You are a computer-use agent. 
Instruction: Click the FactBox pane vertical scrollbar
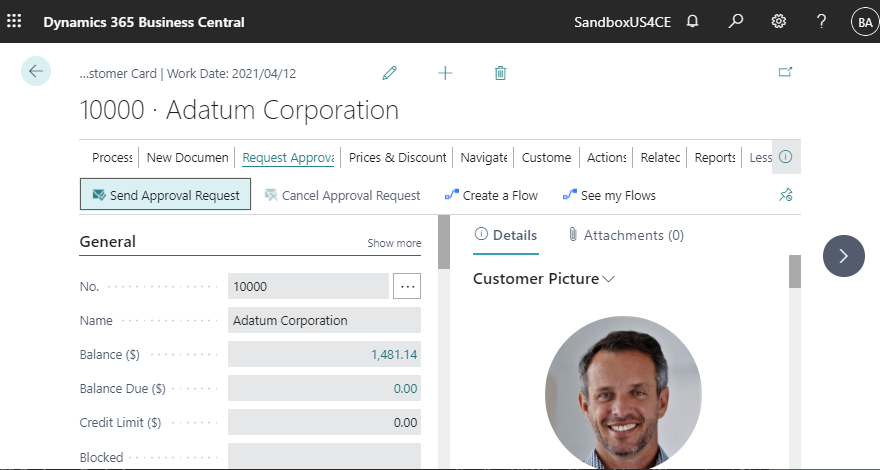click(x=795, y=272)
